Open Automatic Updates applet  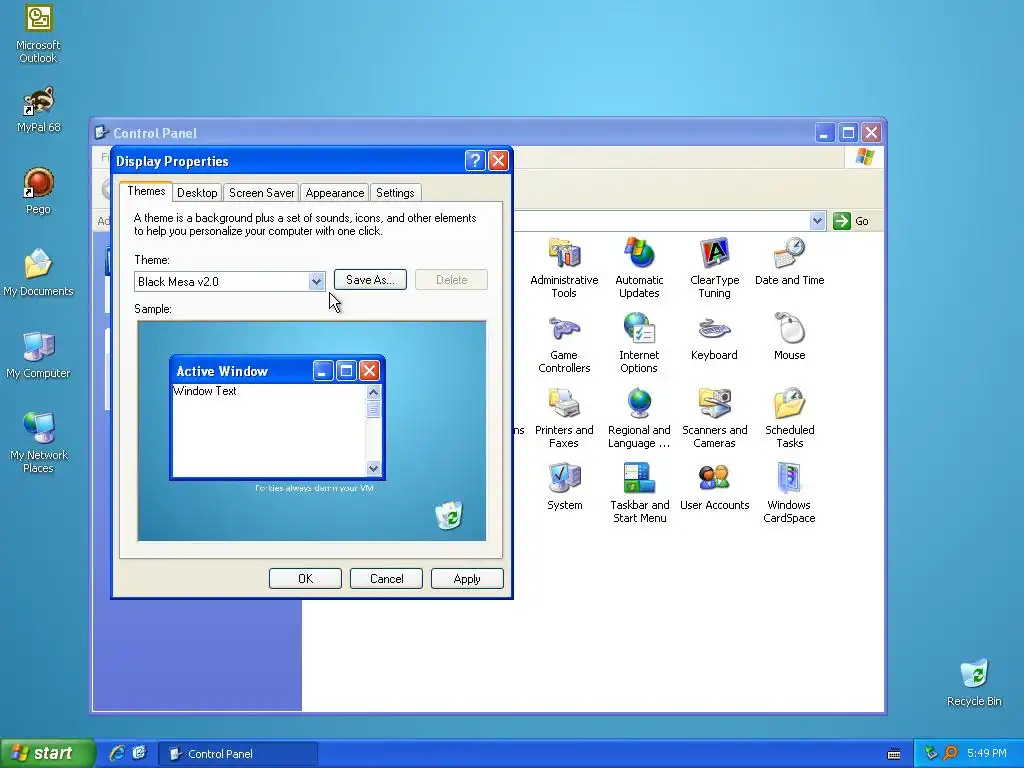[x=639, y=268]
